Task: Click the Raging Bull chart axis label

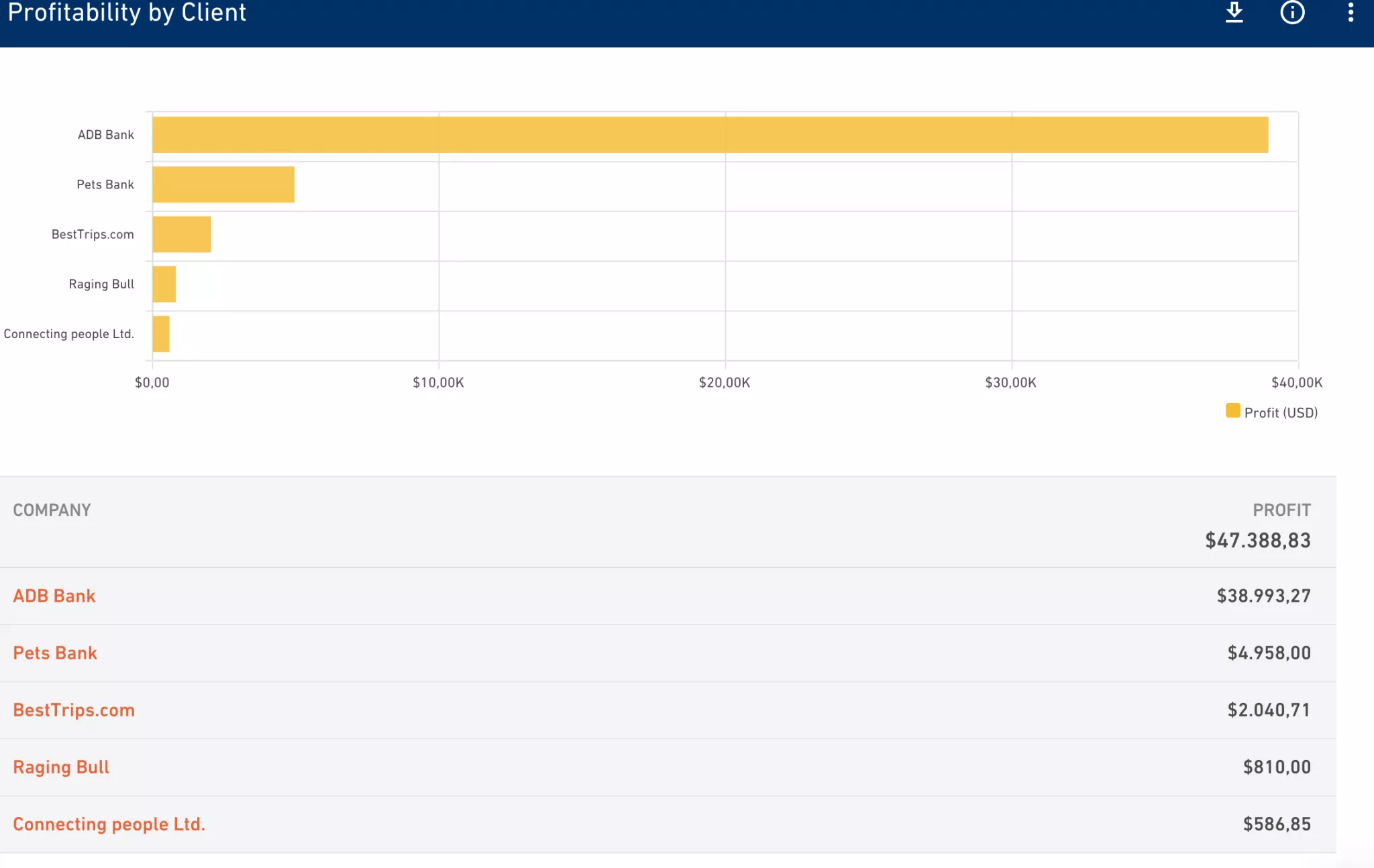Action: click(x=101, y=284)
